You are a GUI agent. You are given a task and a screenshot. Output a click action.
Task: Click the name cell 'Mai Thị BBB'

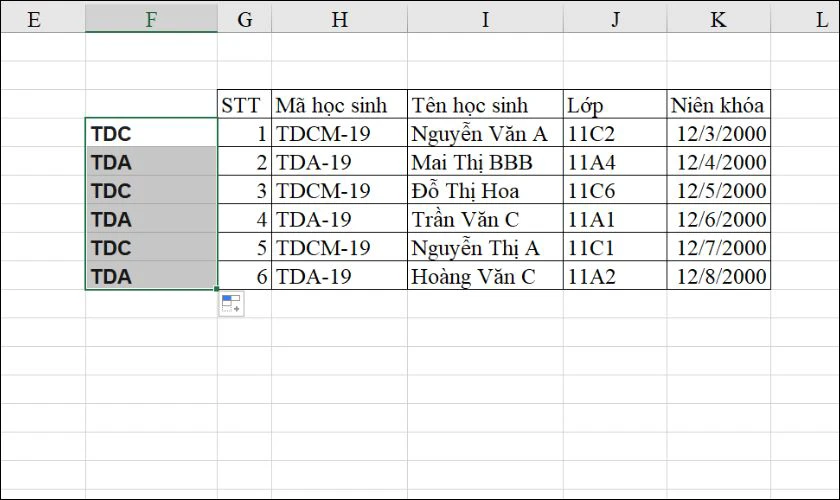pyautogui.click(x=485, y=161)
